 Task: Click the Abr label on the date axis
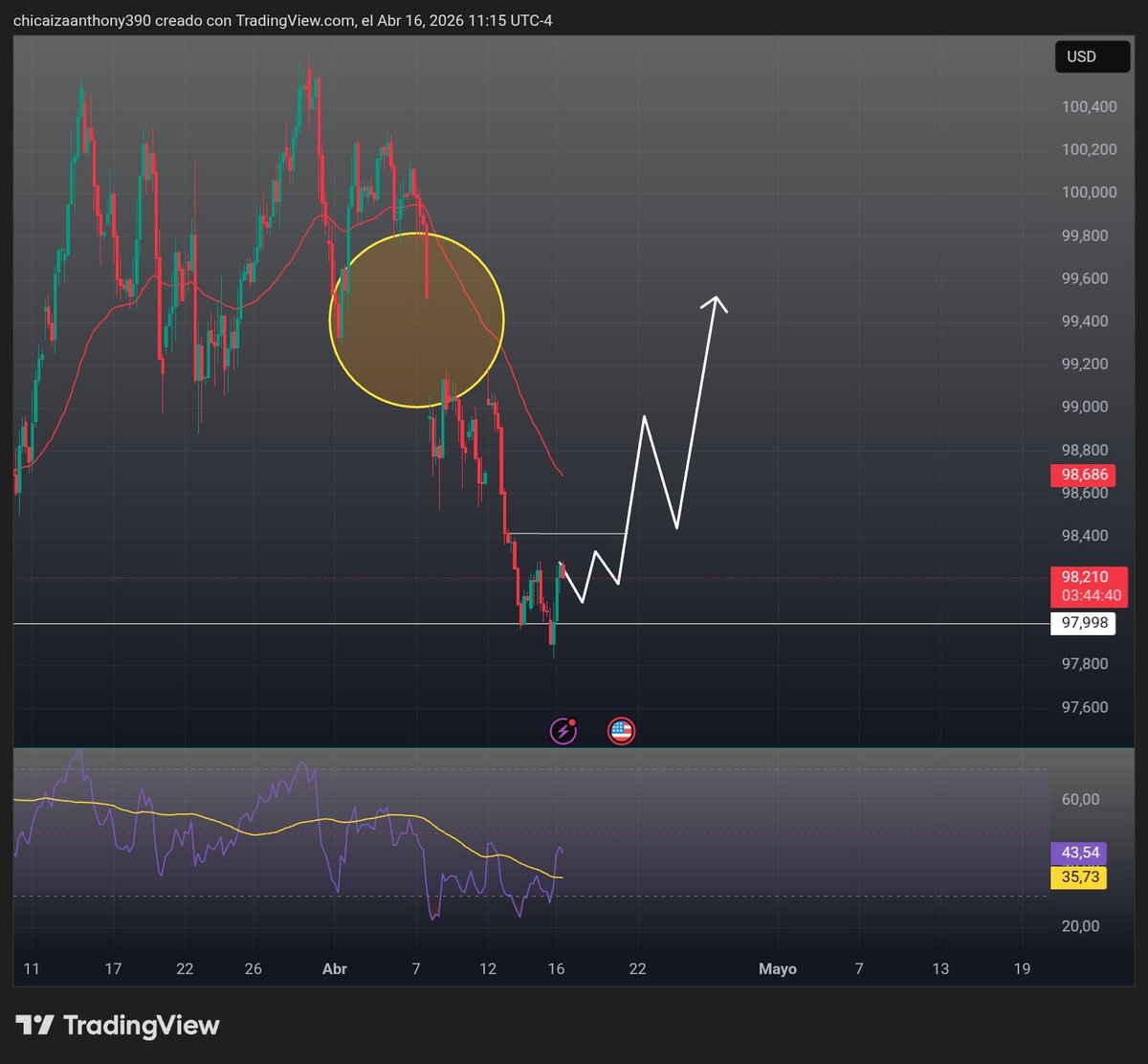335,968
